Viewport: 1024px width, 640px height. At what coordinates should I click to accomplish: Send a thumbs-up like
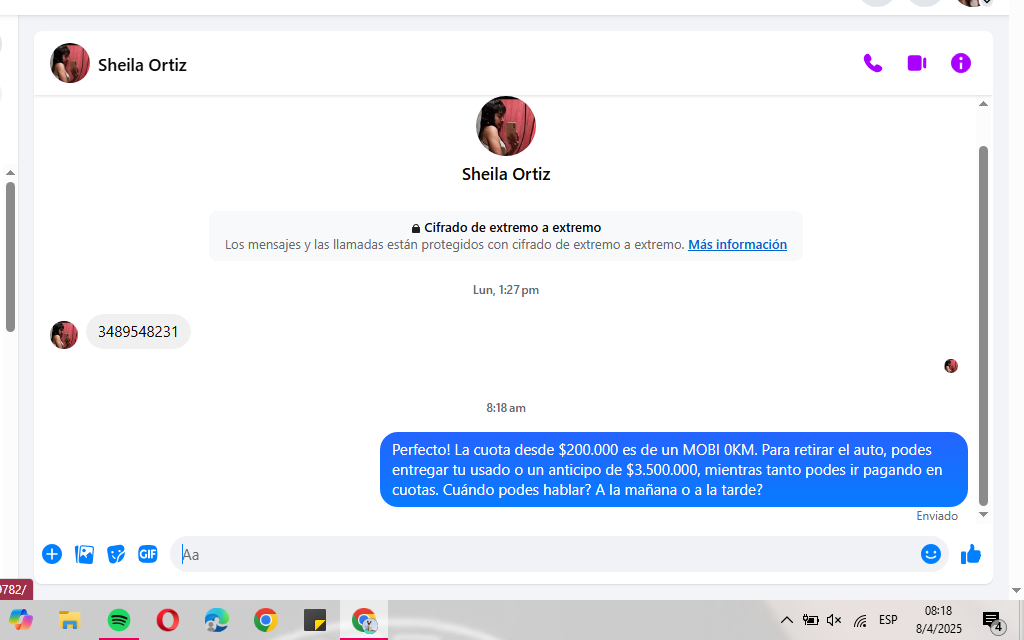point(970,554)
